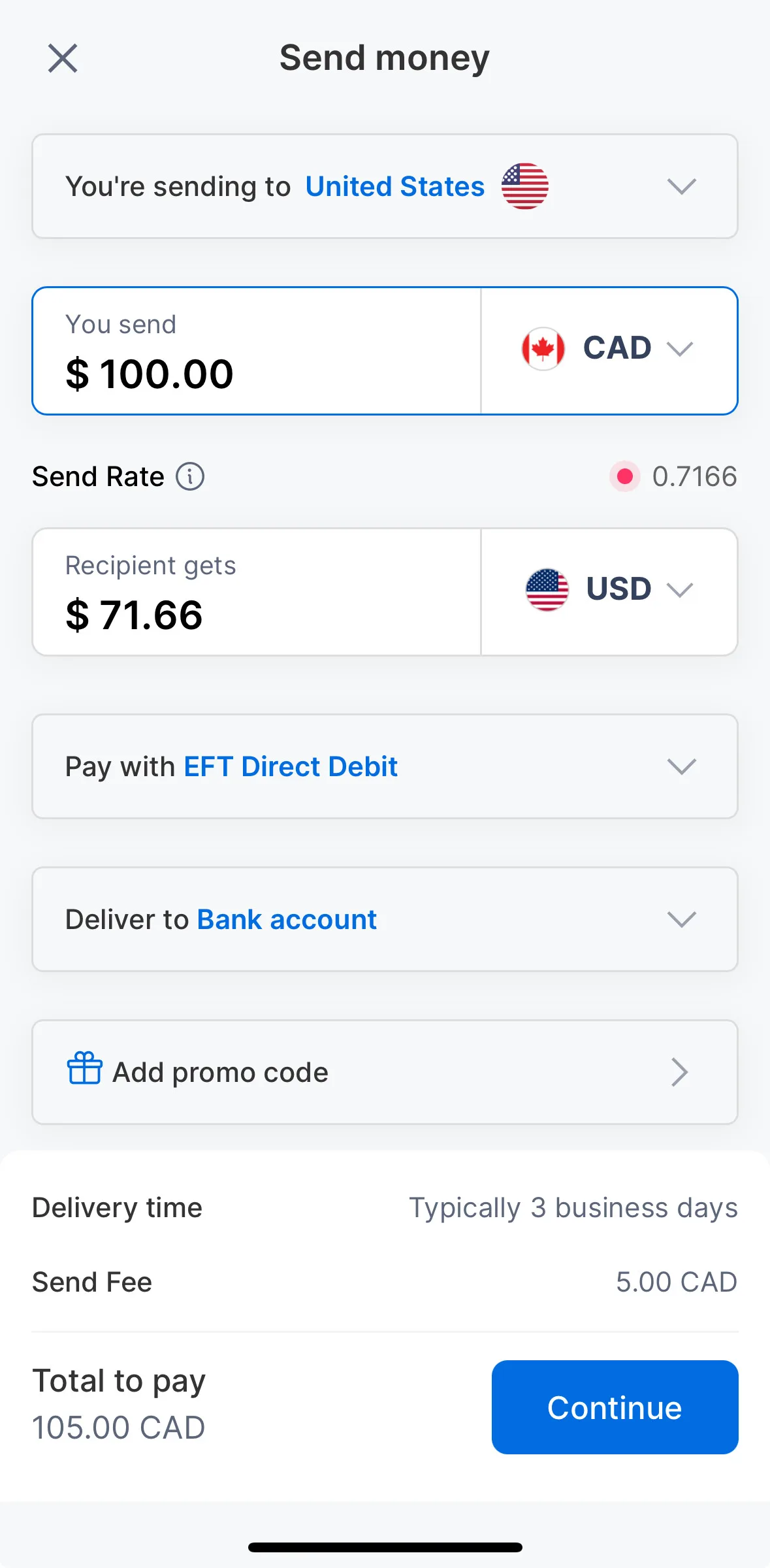Expand Deliver to options chevron

pyautogui.click(x=681, y=919)
